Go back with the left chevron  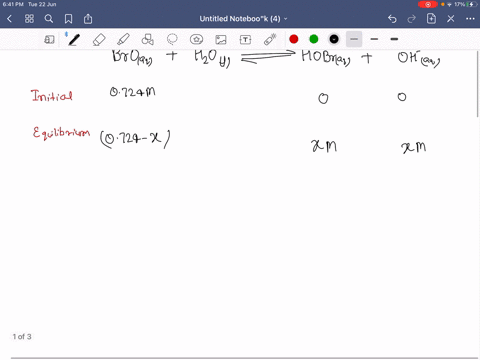click(x=9, y=19)
